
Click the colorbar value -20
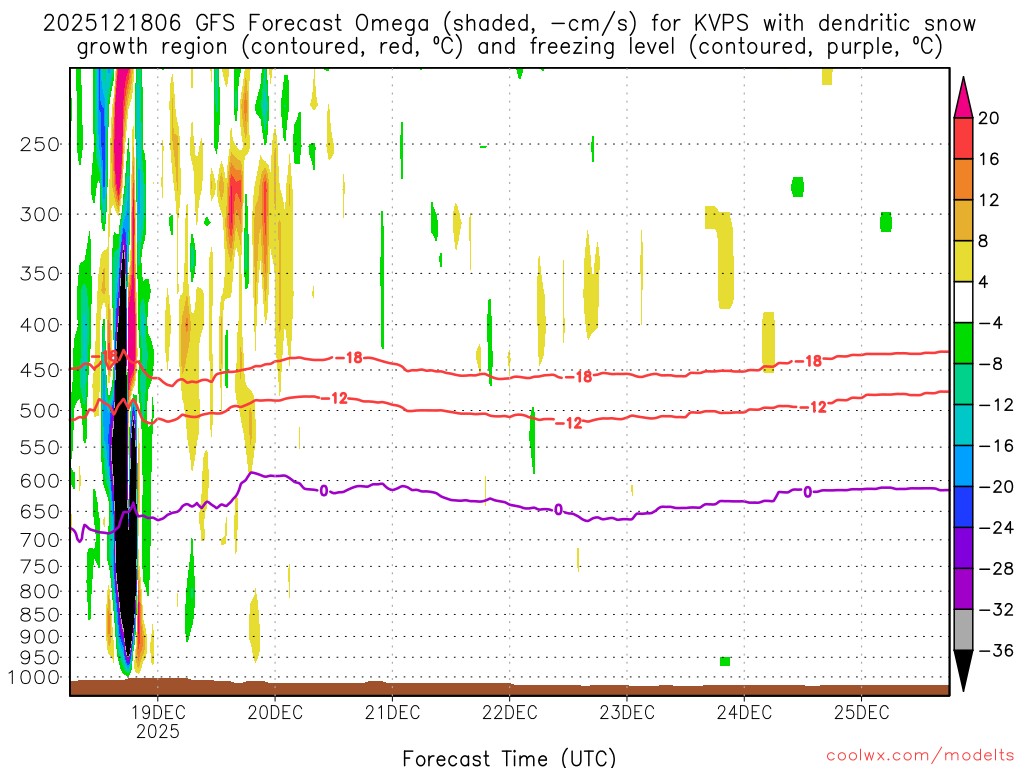pyautogui.click(x=995, y=487)
